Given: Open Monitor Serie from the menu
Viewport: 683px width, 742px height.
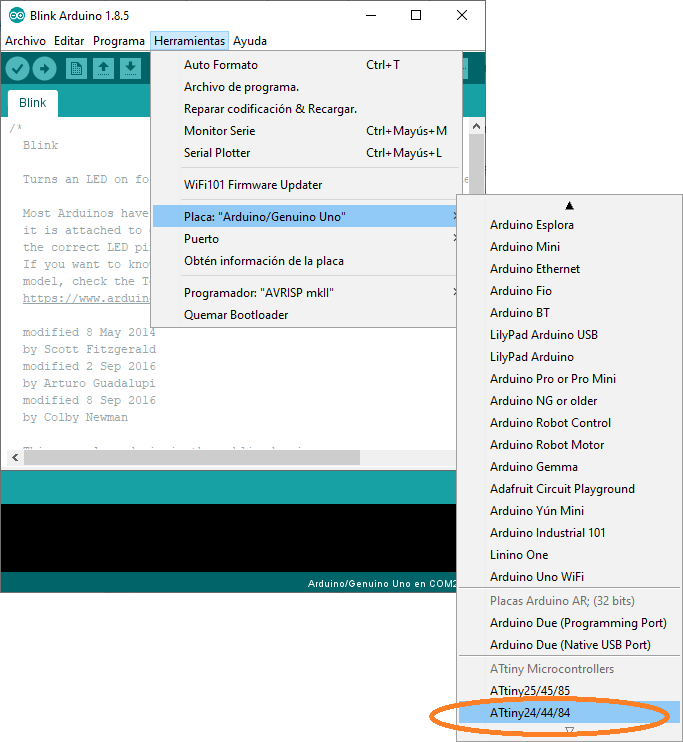Looking at the screenshot, I should [x=307, y=131].
